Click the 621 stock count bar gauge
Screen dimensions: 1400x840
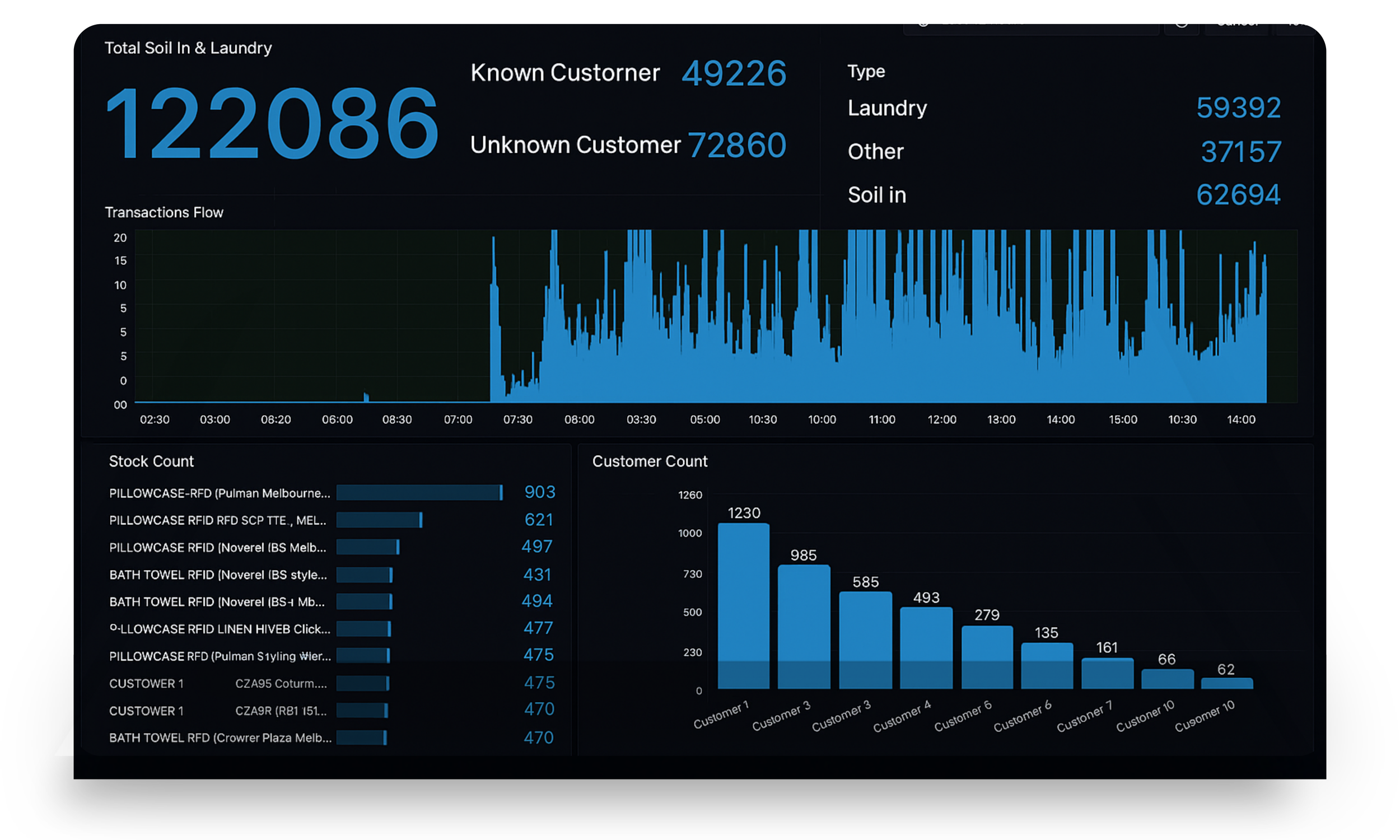point(379,520)
